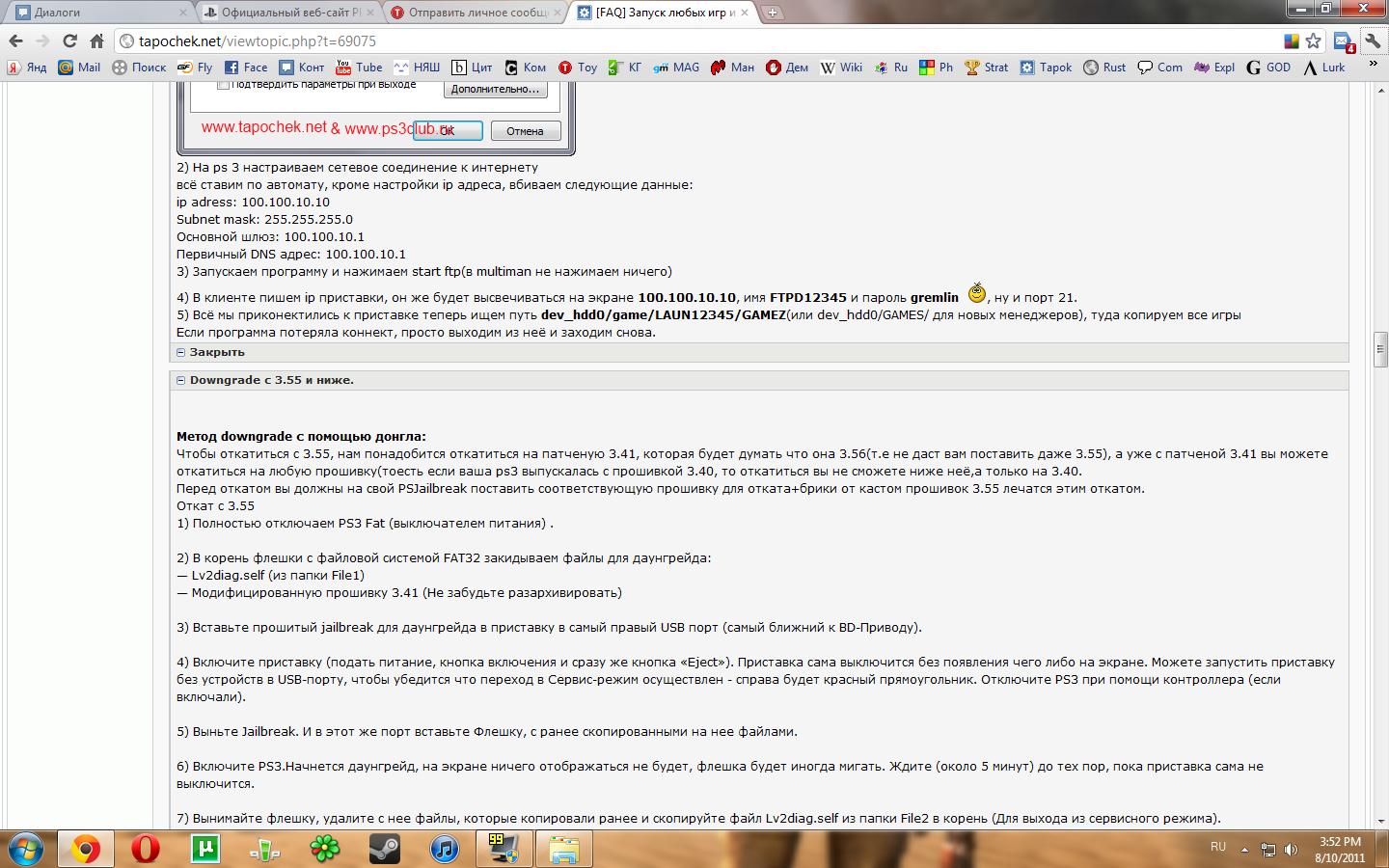Open the Дем bookmark

(x=787, y=68)
